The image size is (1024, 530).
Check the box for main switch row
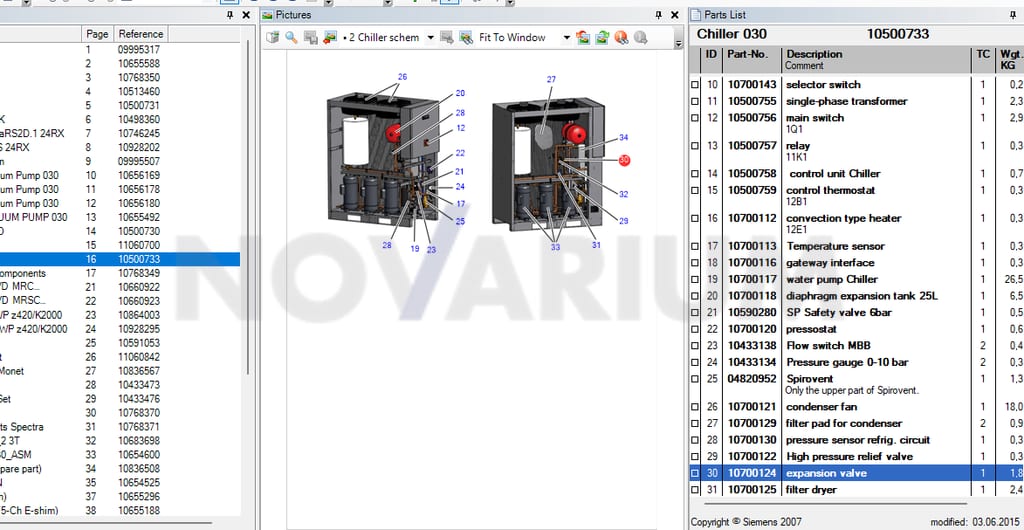695,118
